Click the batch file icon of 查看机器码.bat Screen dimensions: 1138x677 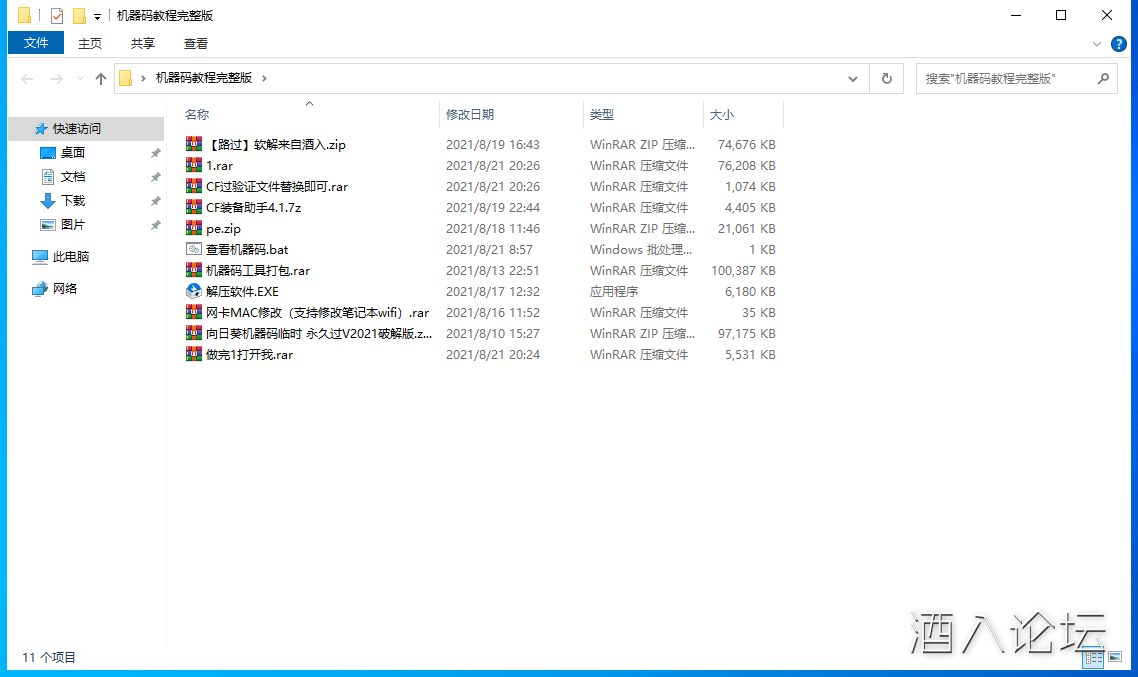pyautogui.click(x=194, y=250)
